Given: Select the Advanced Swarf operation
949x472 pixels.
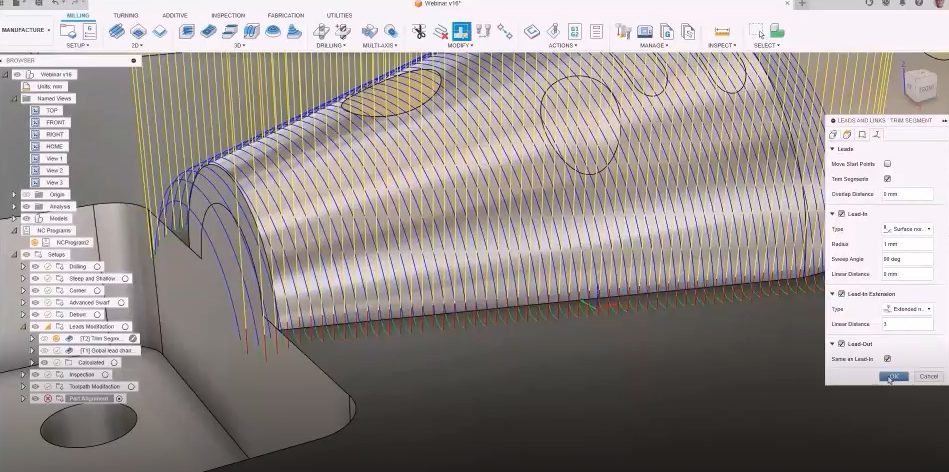Looking at the screenshot, I should (88, 303).
